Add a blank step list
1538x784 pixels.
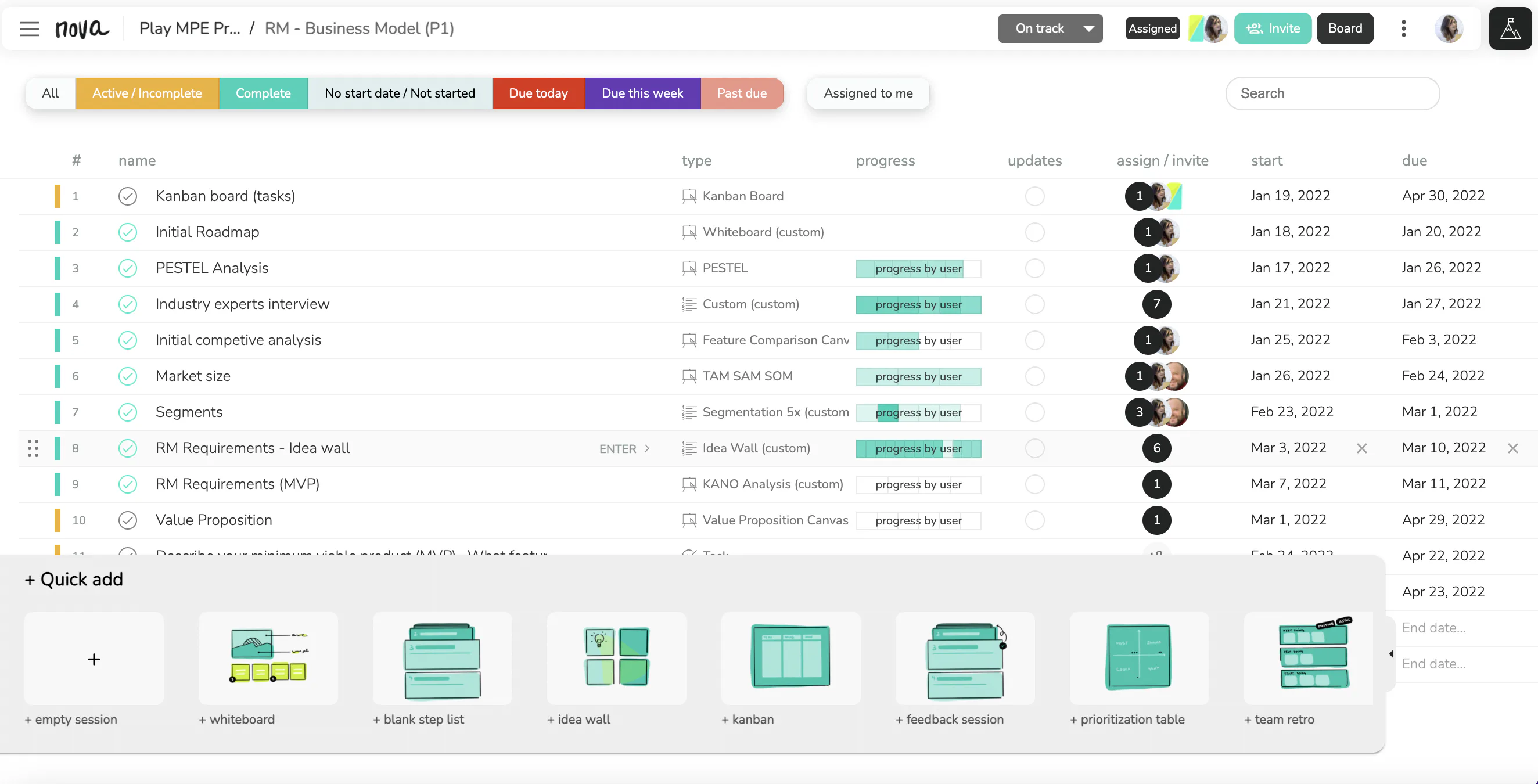443,658
